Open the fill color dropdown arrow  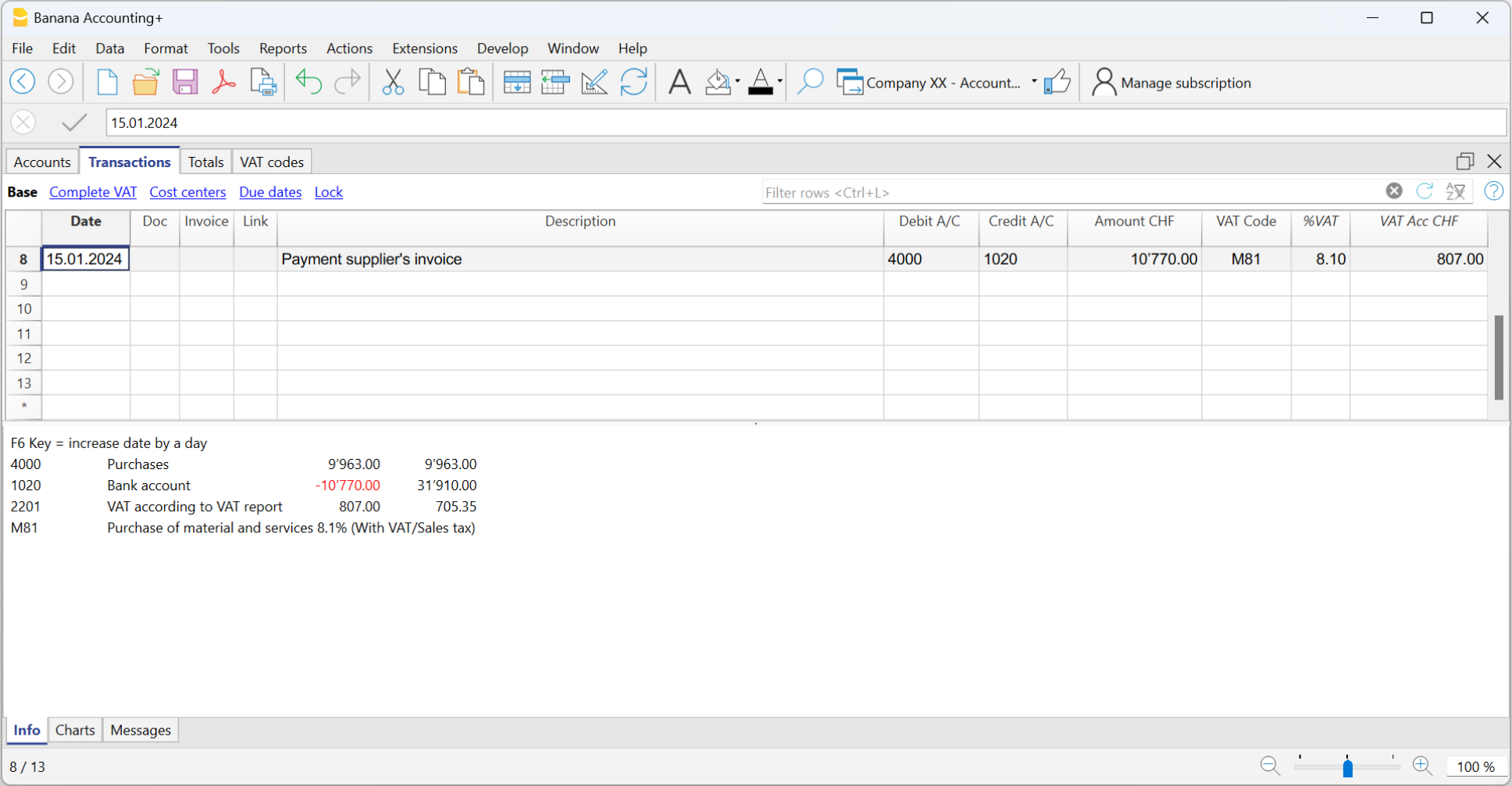click(x=737, y=81)
